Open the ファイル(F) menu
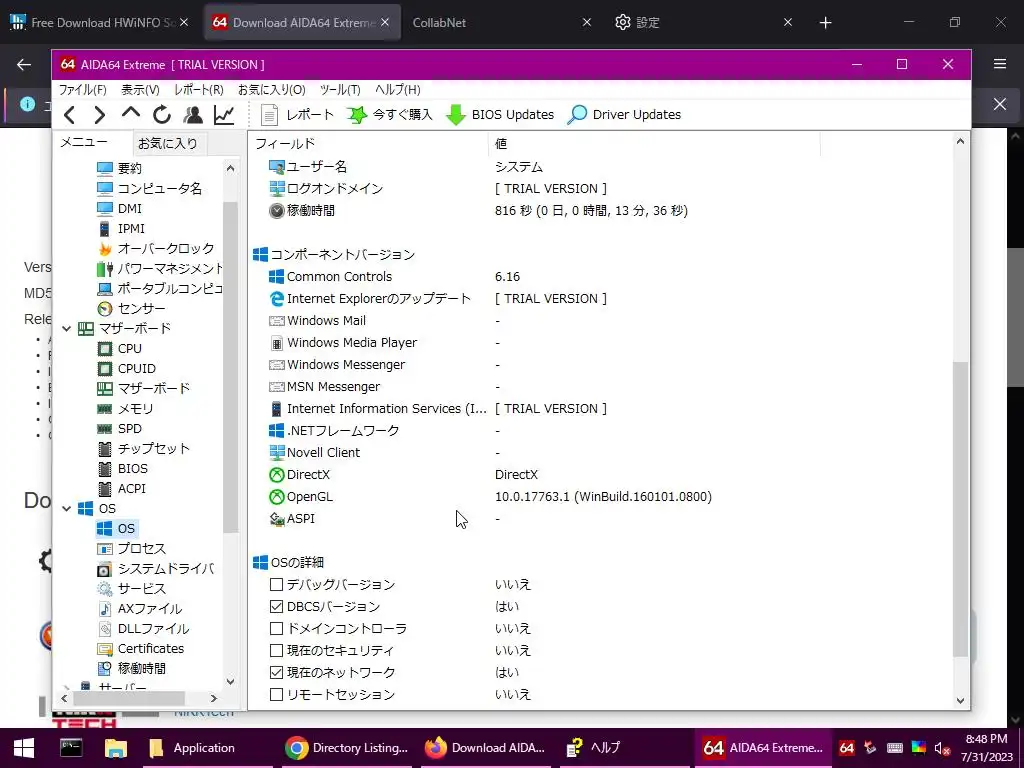 pos(82,89)
